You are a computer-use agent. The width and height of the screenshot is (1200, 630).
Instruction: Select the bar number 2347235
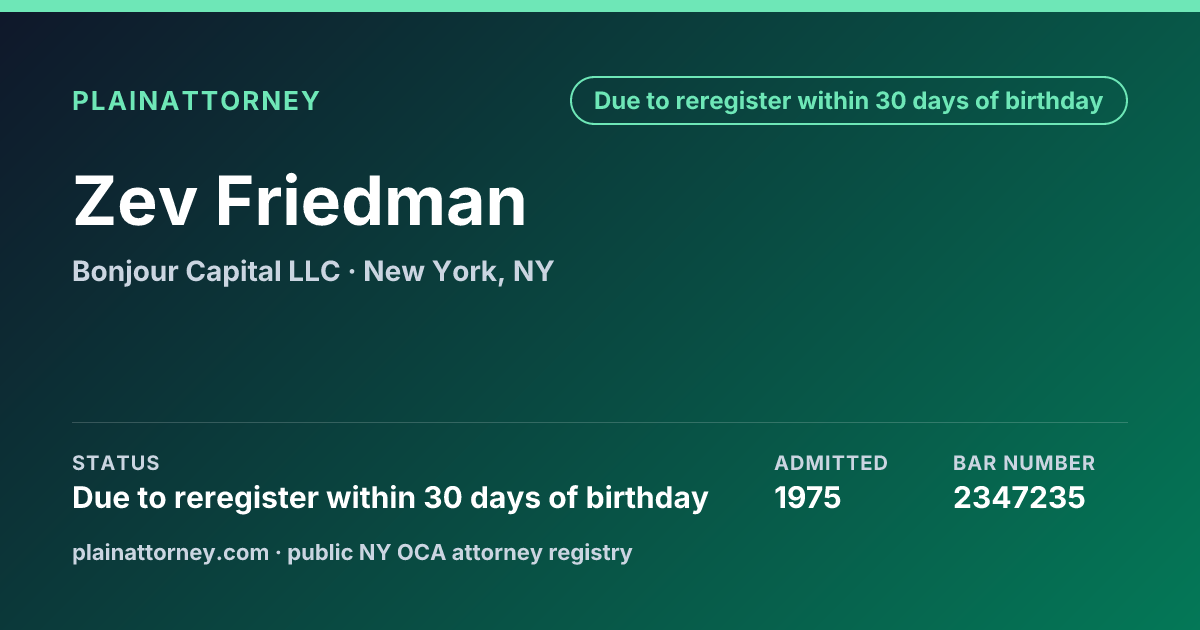(x=1019, y=497)
